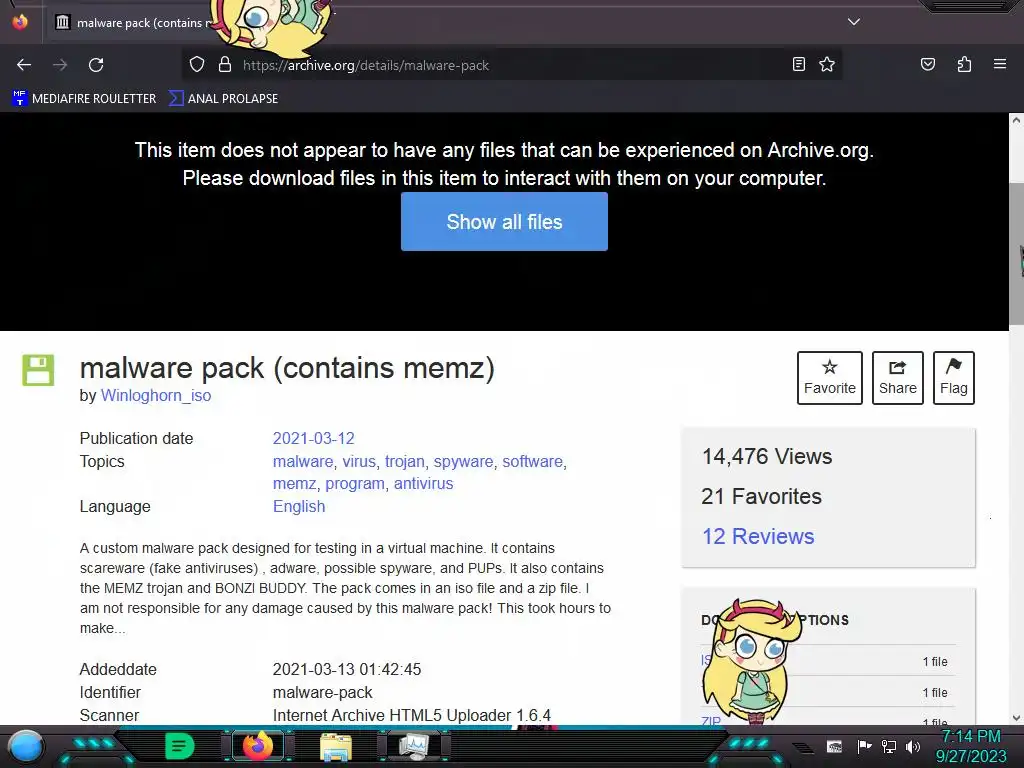Viewport: 1024px width, 768px height.
Task: Click the 14,476 Views statistic
Action: (767, 456)
